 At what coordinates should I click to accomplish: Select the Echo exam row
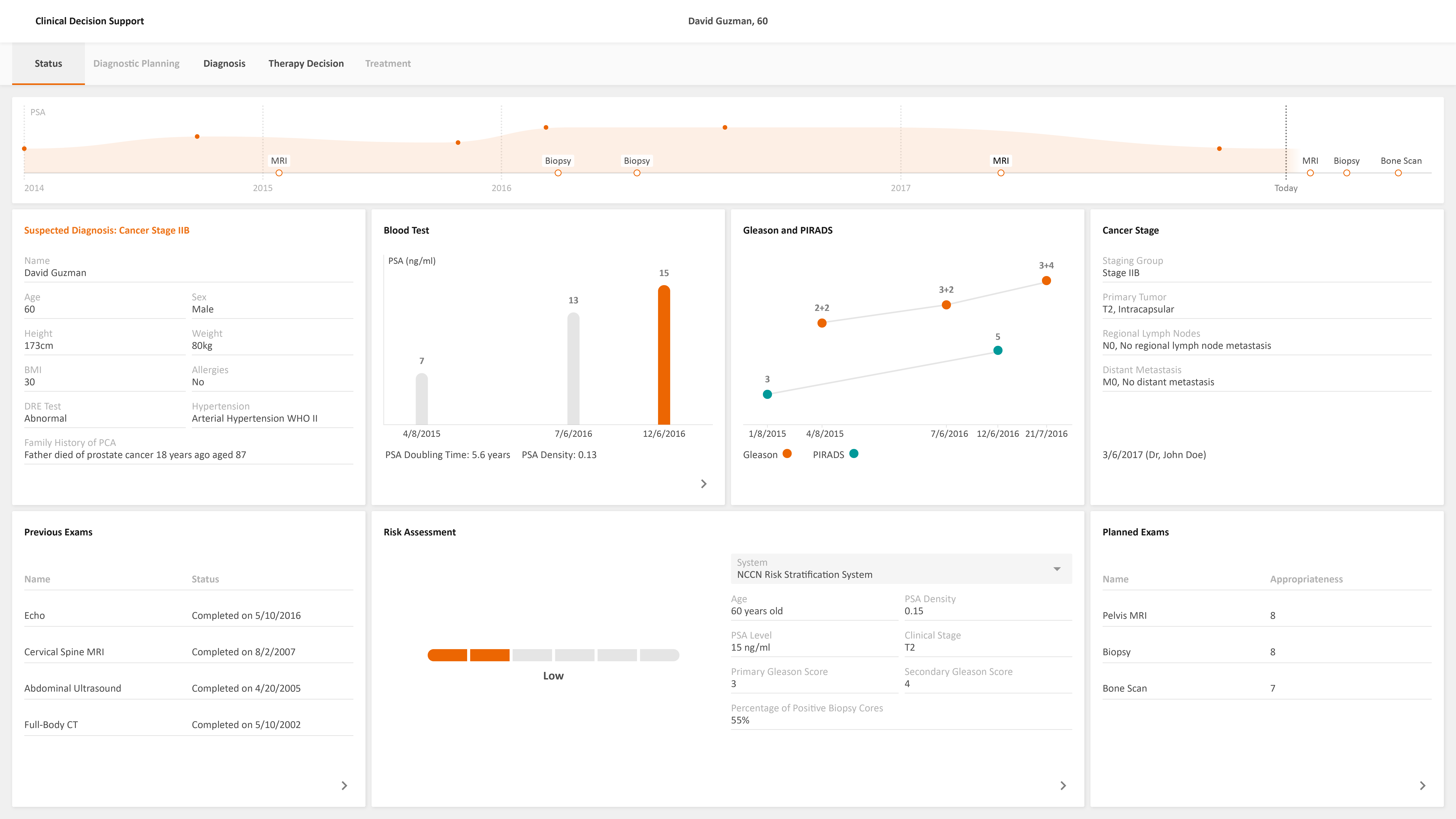coord(189,616)
